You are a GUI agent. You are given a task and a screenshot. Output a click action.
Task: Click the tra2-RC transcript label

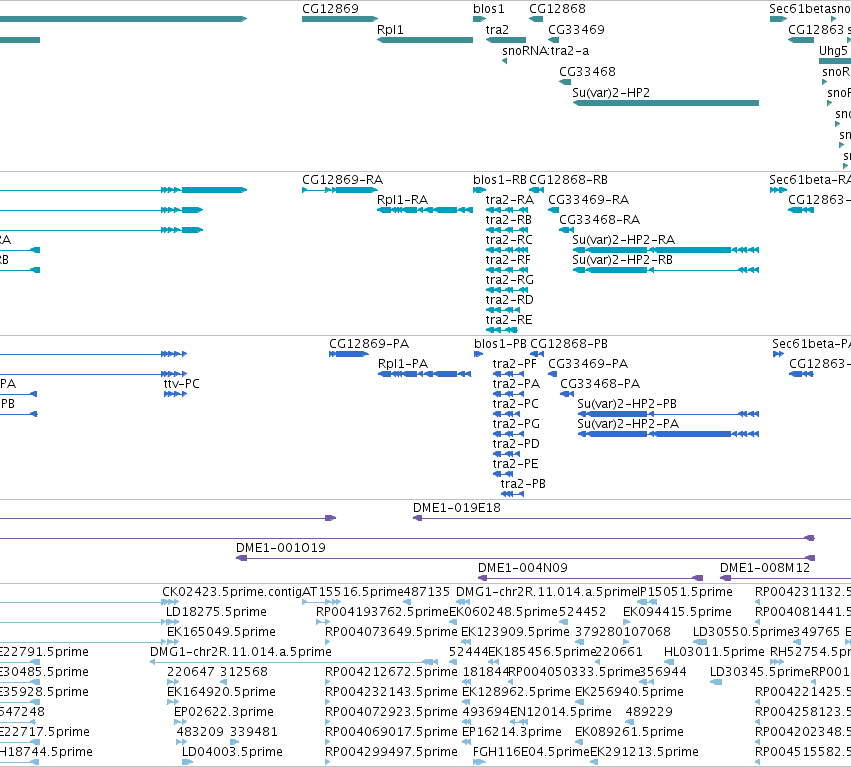coord(509,240)
